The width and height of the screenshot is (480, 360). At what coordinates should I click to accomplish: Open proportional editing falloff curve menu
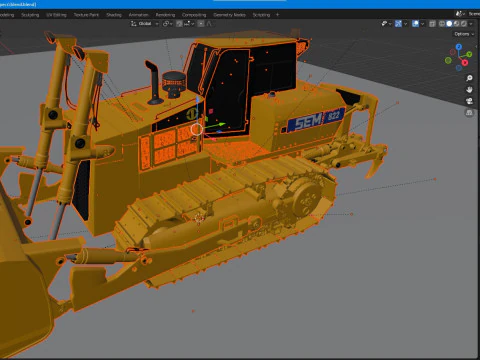pos(209,24)
